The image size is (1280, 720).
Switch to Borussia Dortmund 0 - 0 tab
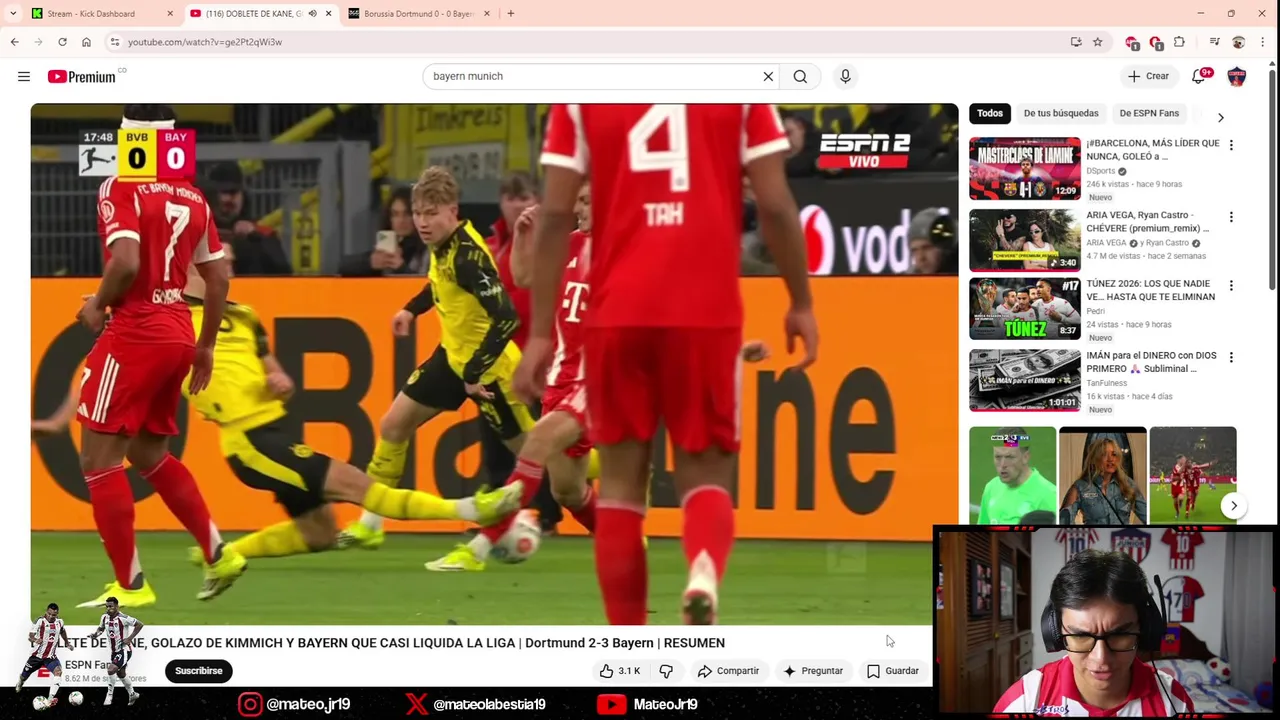pos(419,14)
